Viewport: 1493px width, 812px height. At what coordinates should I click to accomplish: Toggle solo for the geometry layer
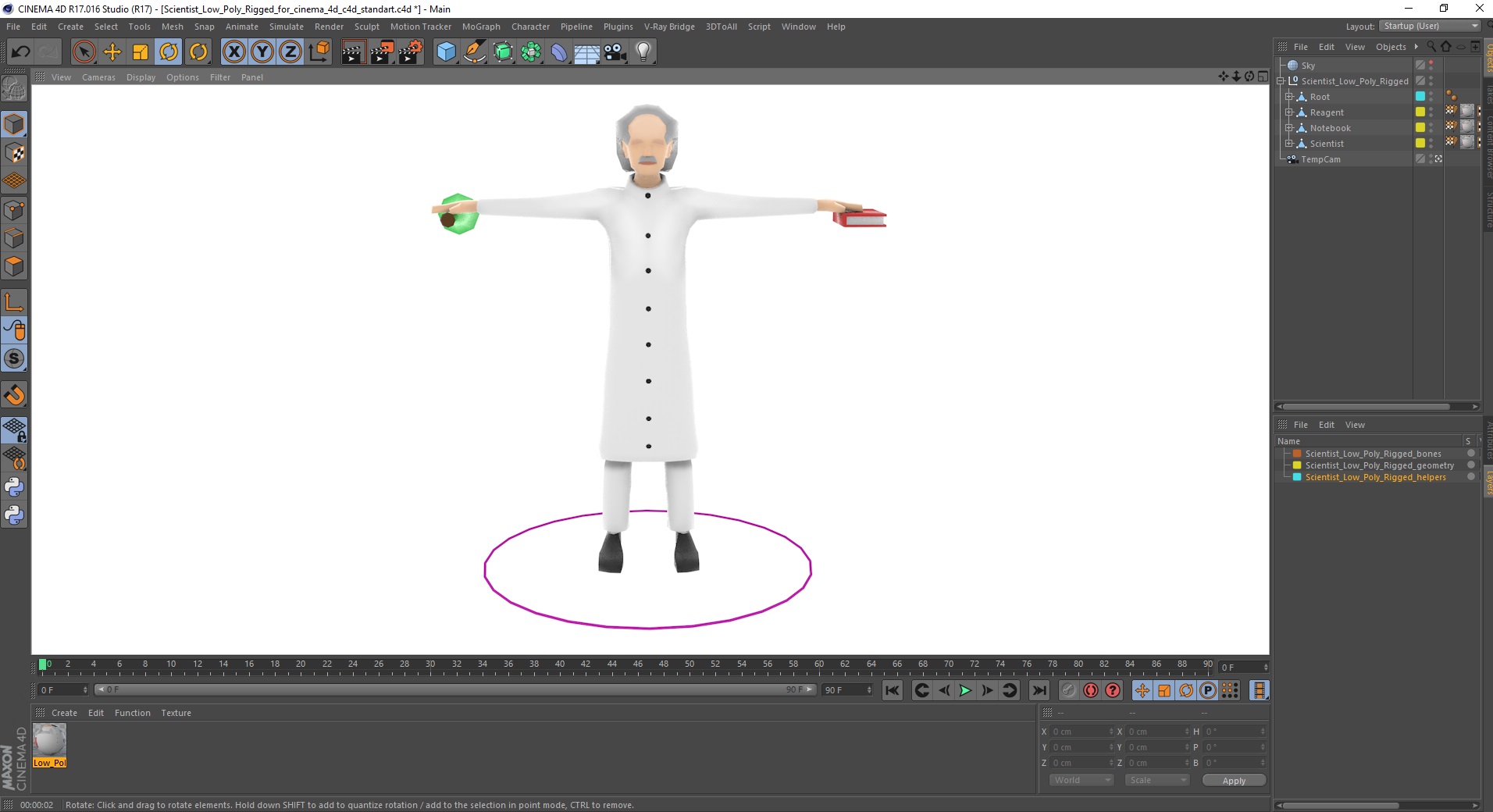[x=1471, y=465]
